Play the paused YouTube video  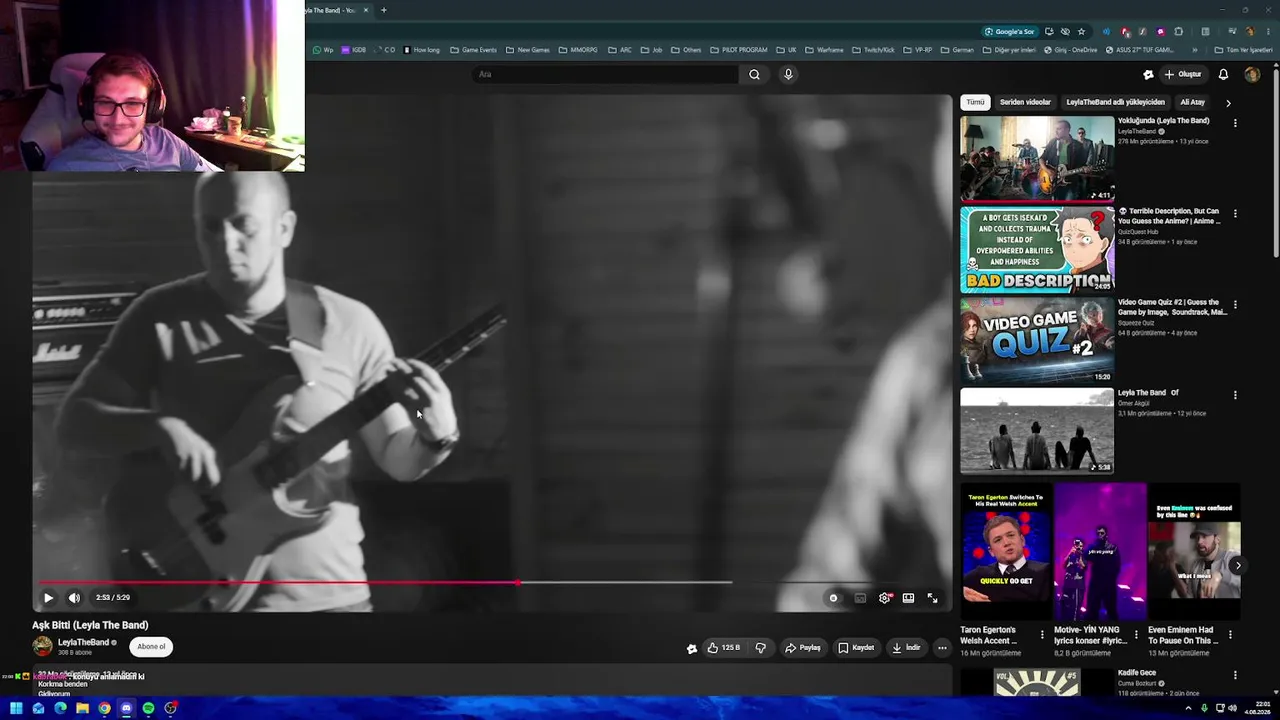[48, 598]
